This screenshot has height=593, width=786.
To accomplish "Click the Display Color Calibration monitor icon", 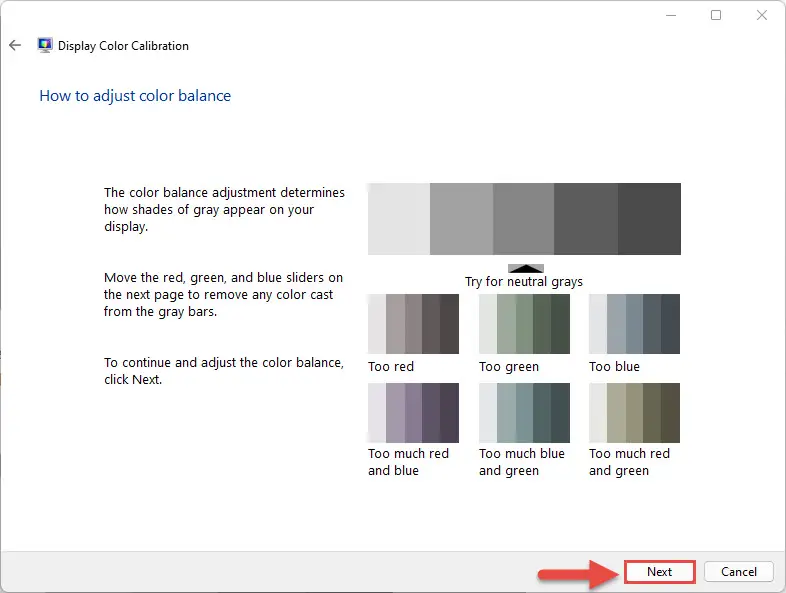I will coord(45,46).
